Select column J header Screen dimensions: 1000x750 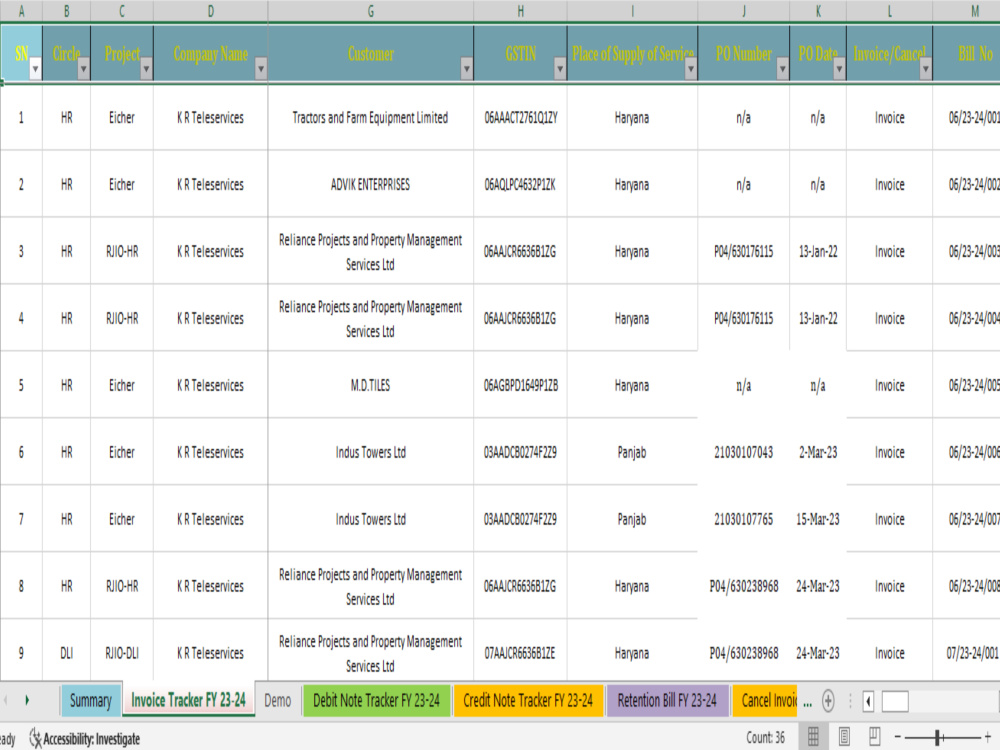(x=744, y=11)
